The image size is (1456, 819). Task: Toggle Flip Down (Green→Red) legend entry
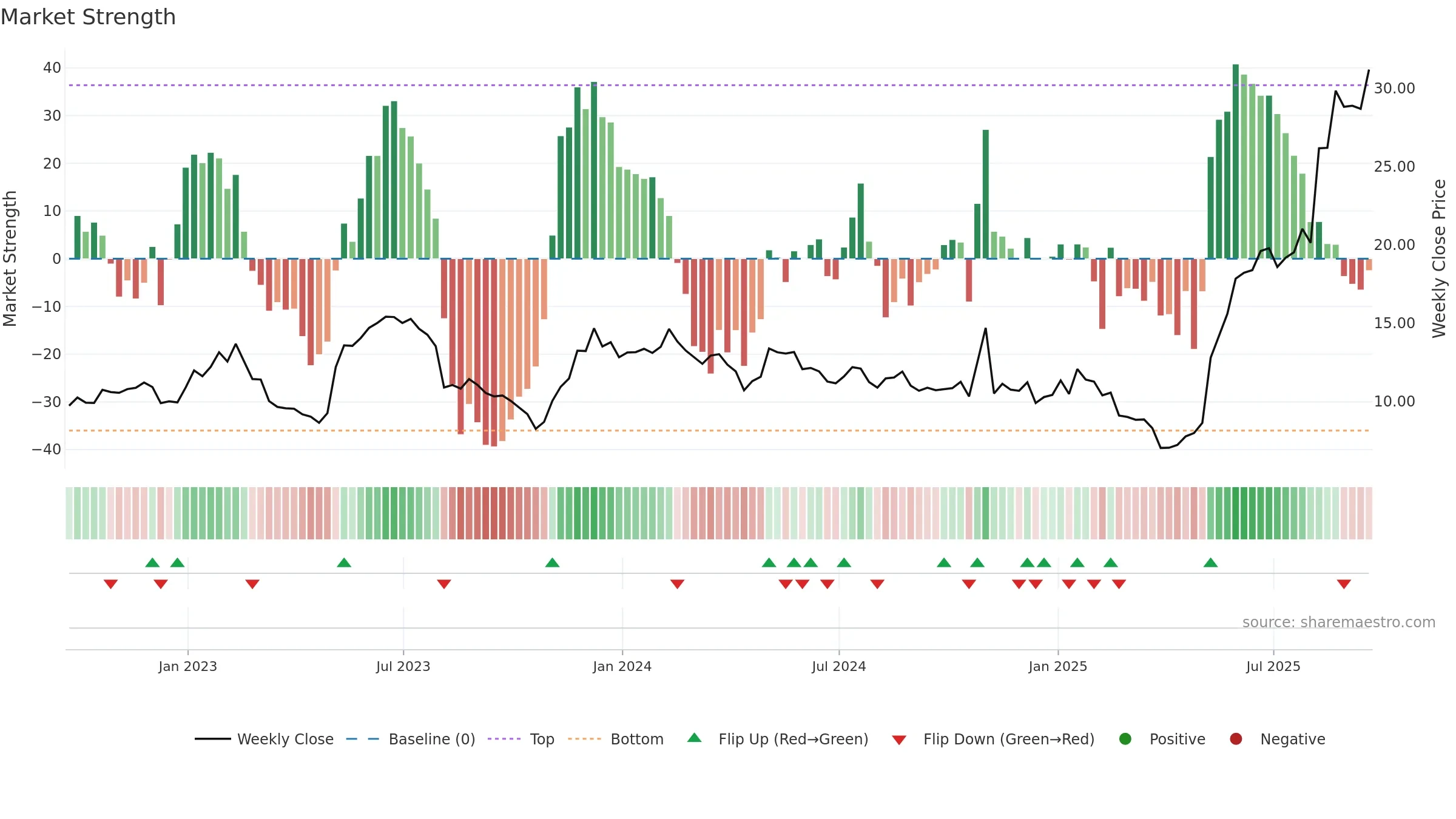pyautogui.click(x=993, y=739)
